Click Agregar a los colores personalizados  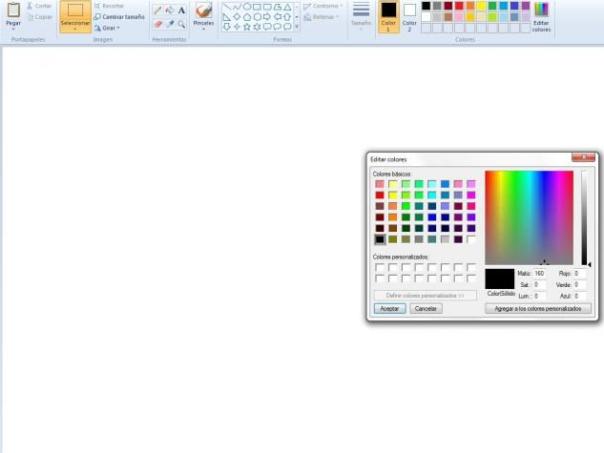pyautogui.click(x=539, y=309)
